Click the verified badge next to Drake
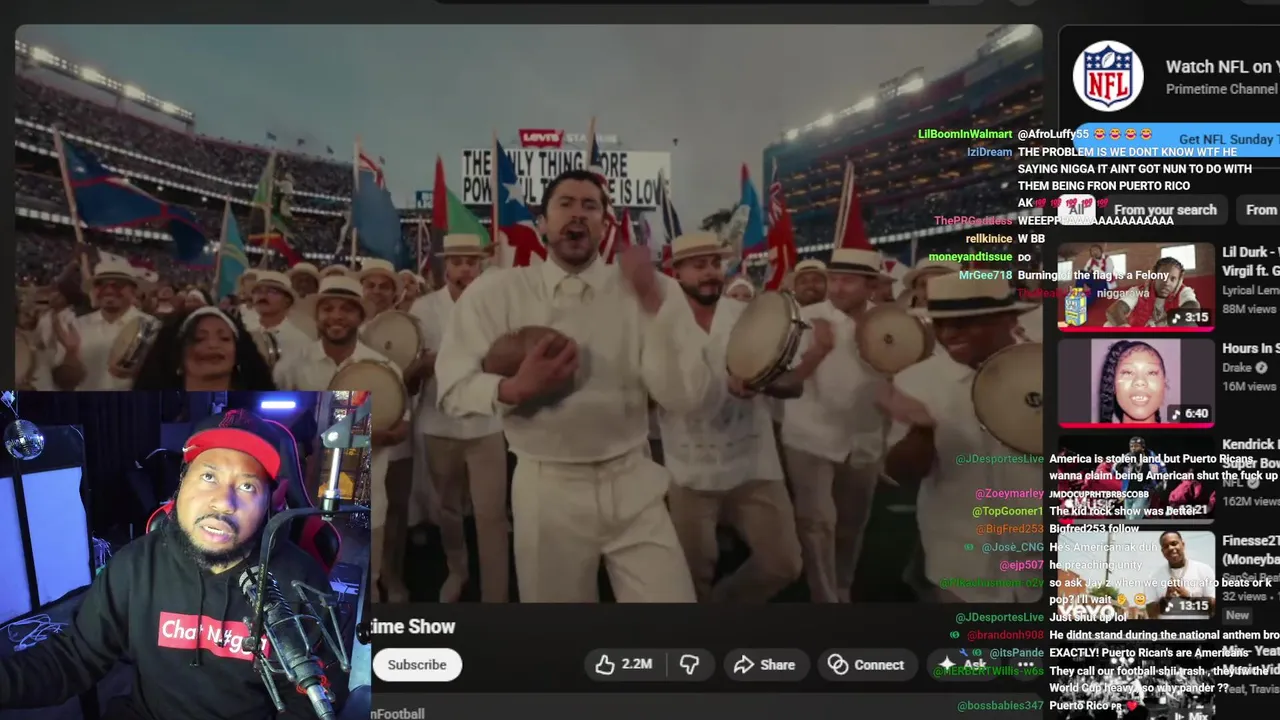The width and height of the screenshot is (1280, 720). 1261,368
